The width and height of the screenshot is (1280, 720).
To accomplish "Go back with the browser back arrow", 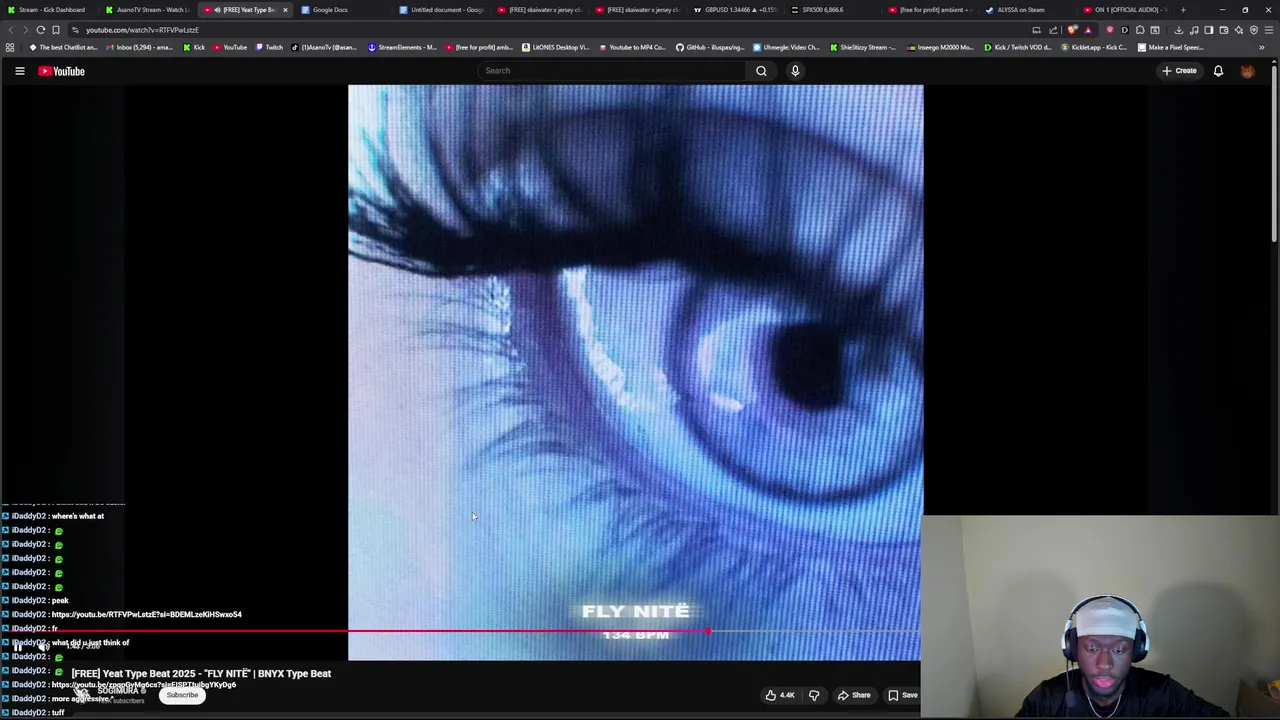I will click(x=11, y=30).
